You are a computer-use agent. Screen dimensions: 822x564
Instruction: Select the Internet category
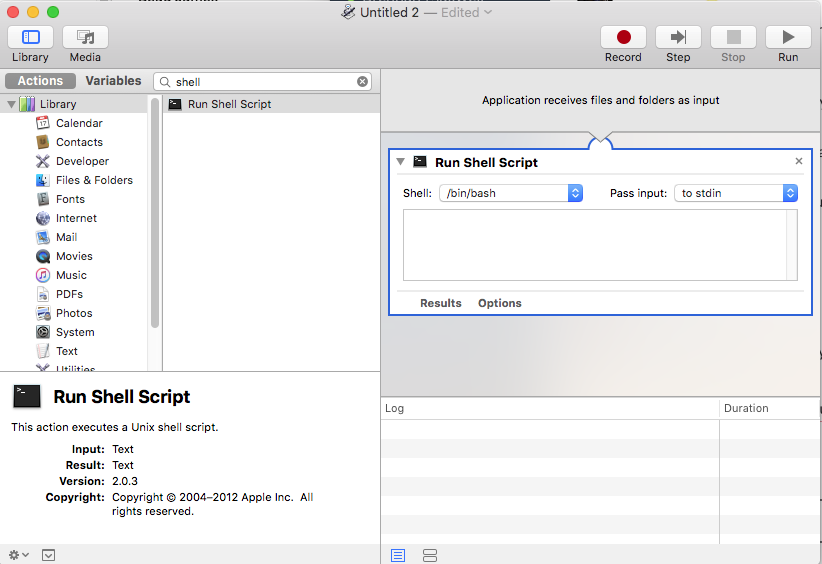coord(76,218)
